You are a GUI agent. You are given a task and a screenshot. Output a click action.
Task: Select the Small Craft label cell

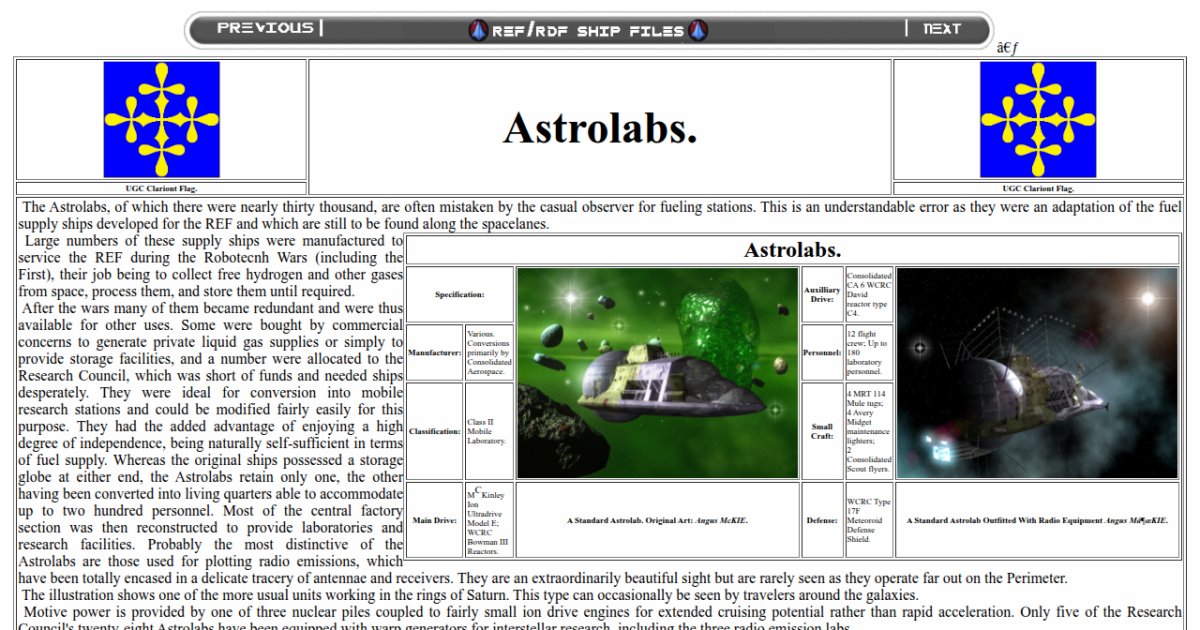click(x=822, y=431)
